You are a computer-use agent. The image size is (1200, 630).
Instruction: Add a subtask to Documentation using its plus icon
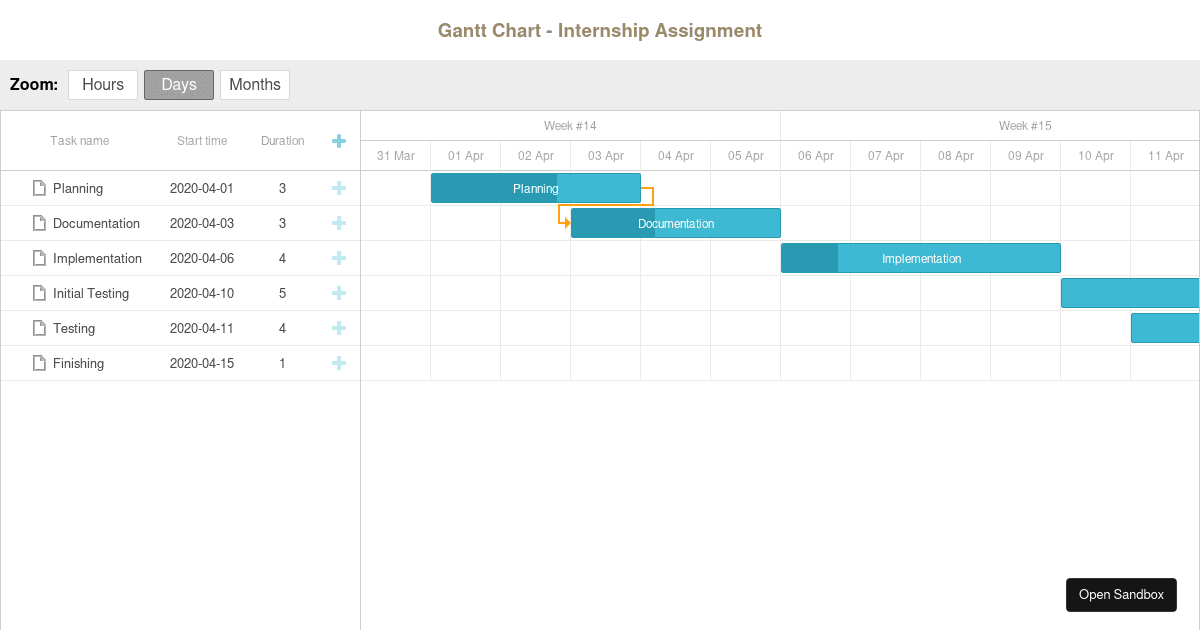[x=339, y=223]
